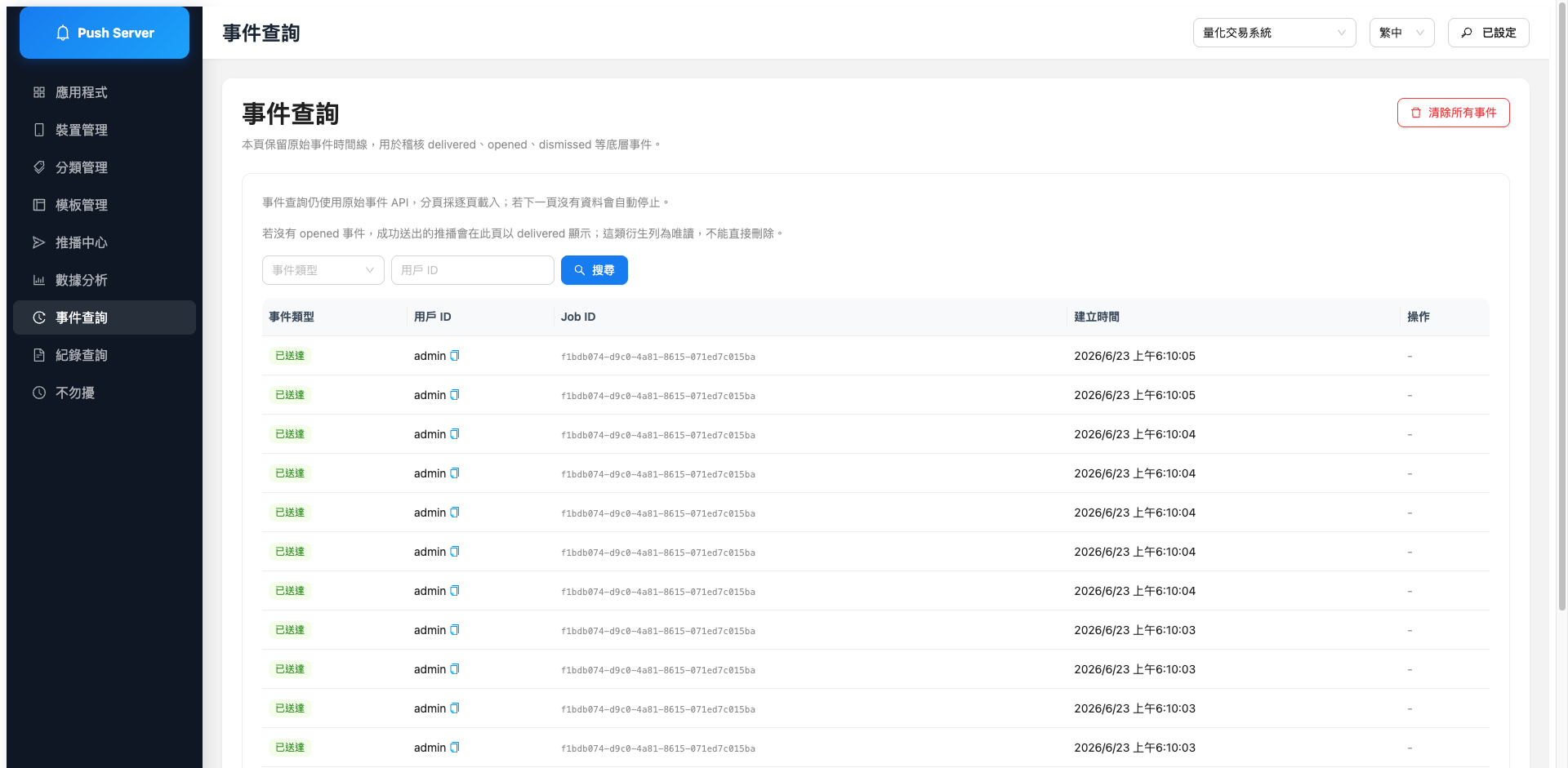
Task: Click the 應用程式 grid icon in sidebar
Action: (x=39, y=92)
